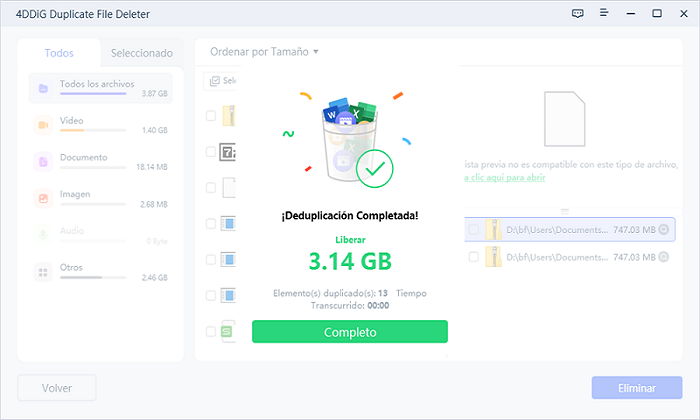The height and width of the screenshot is (420, 700).
Task: Click the Documento file icon
Action: click(43, 162)
